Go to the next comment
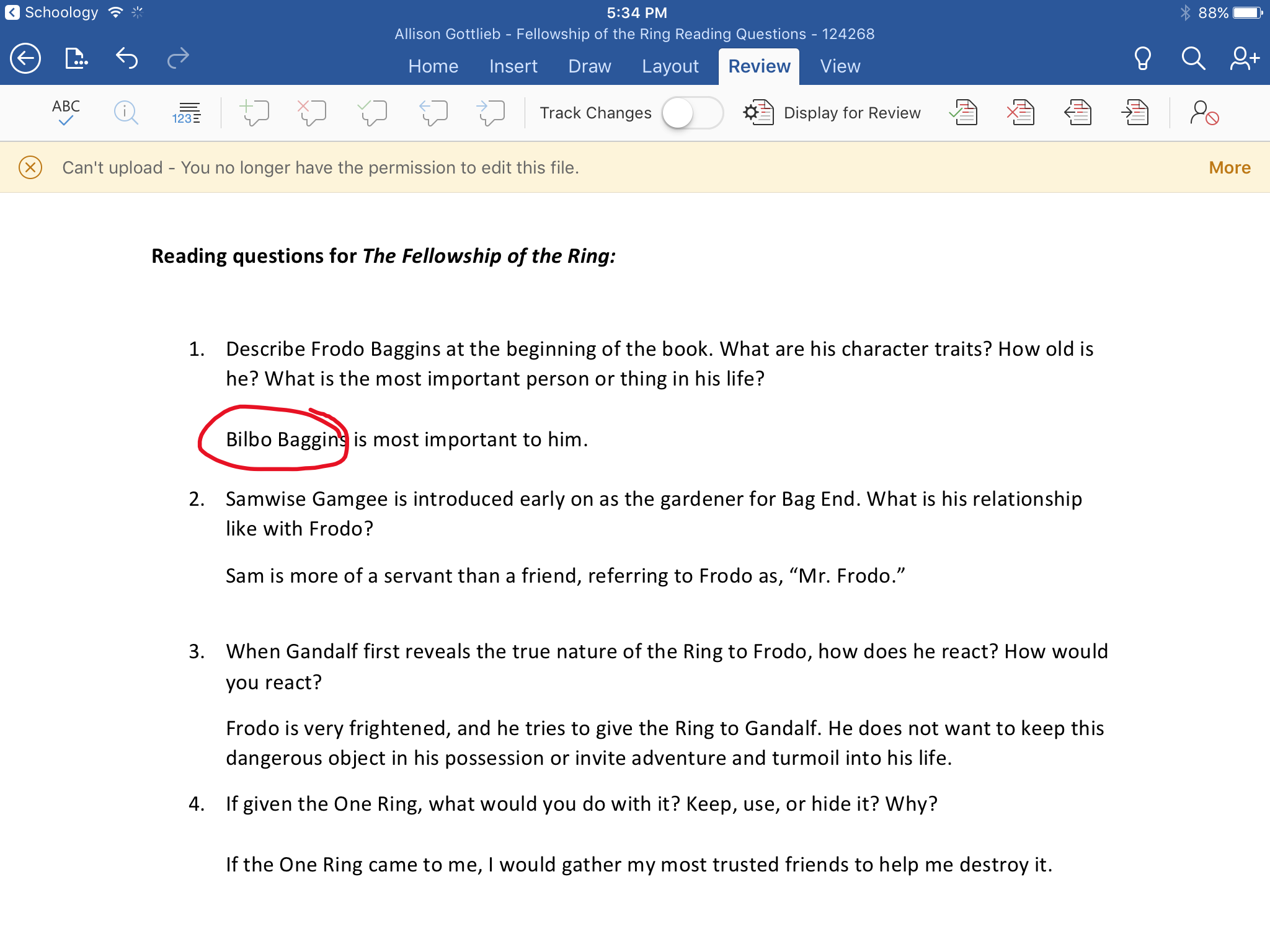The width and height of the screenshot is (1270, 952). pyautogui.click(x=491, y=113)
